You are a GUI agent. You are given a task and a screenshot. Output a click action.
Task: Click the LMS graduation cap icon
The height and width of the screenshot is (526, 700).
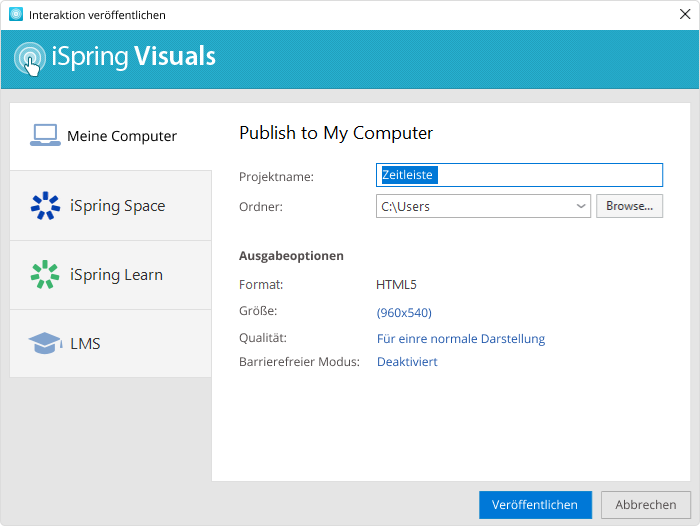click(x=45, y=343)
